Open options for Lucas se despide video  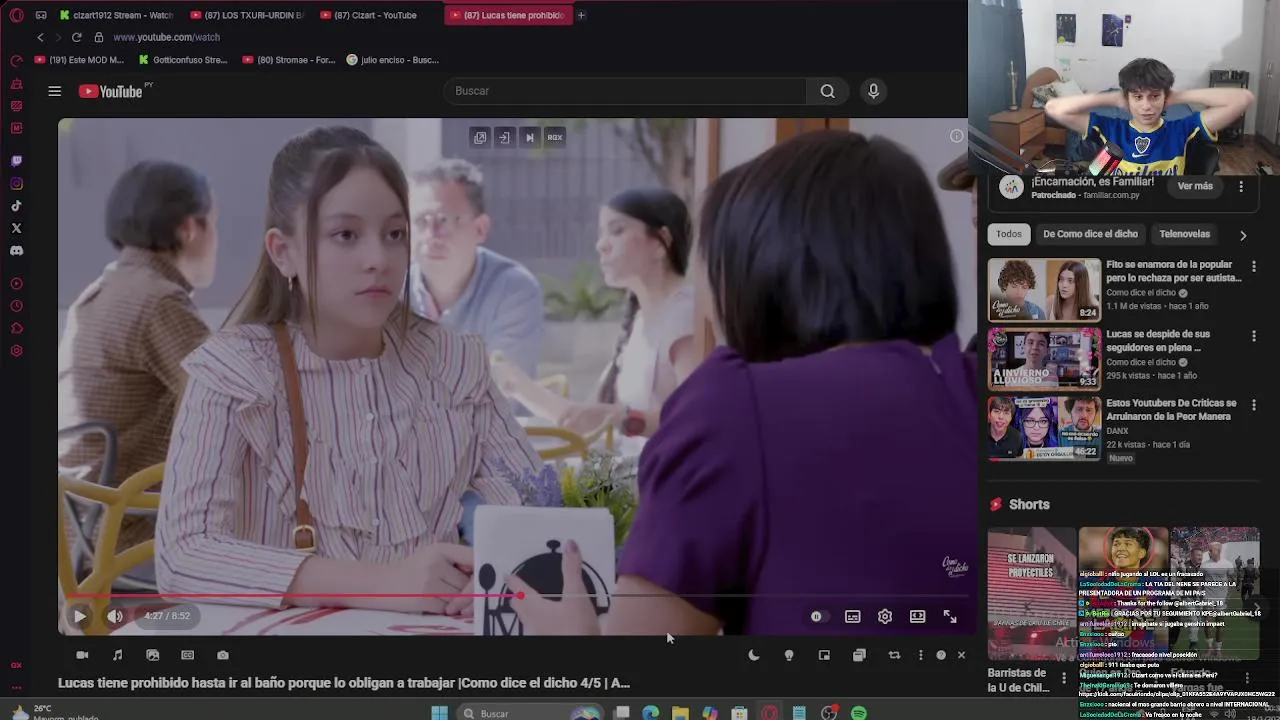[1254, 336]
